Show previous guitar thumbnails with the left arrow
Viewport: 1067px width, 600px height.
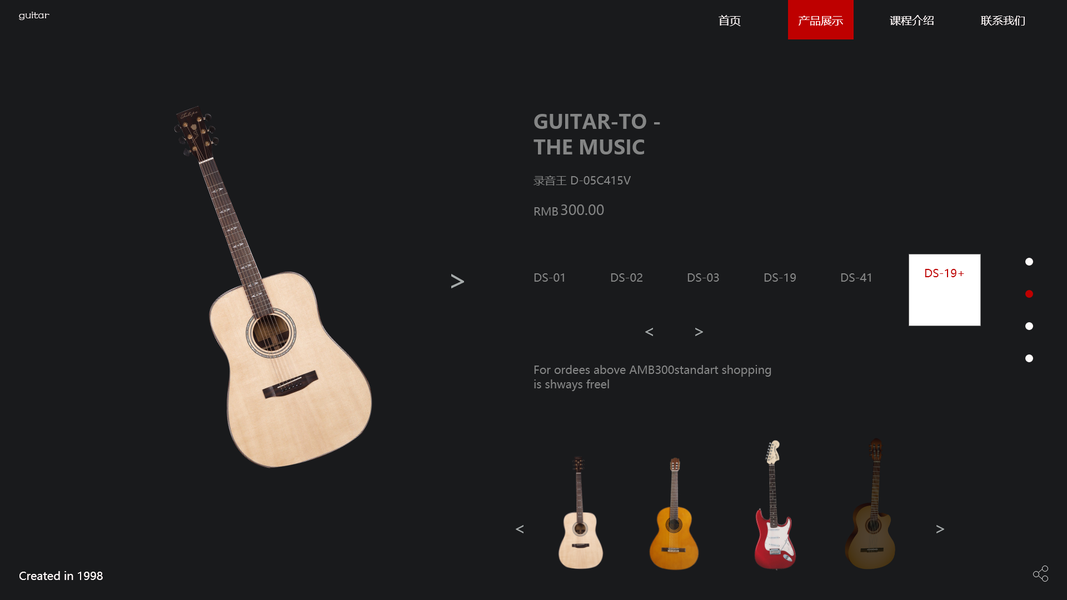(x=520, y=529)
